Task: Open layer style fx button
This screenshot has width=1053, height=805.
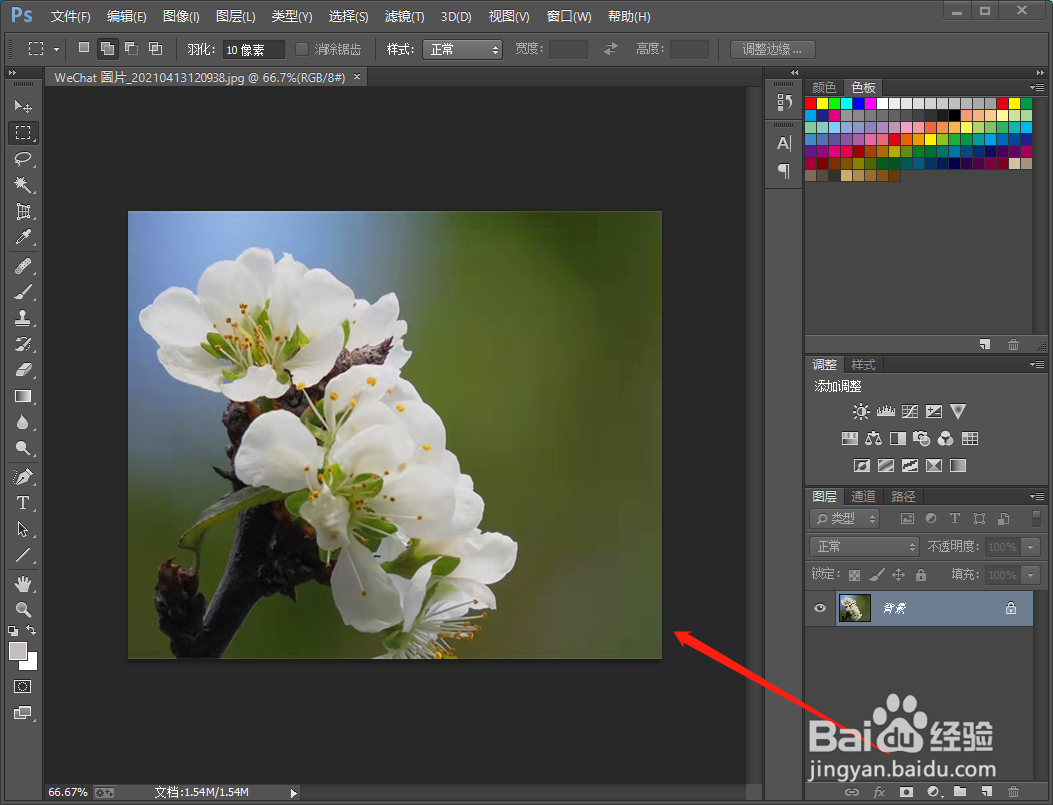Action: 879,792
